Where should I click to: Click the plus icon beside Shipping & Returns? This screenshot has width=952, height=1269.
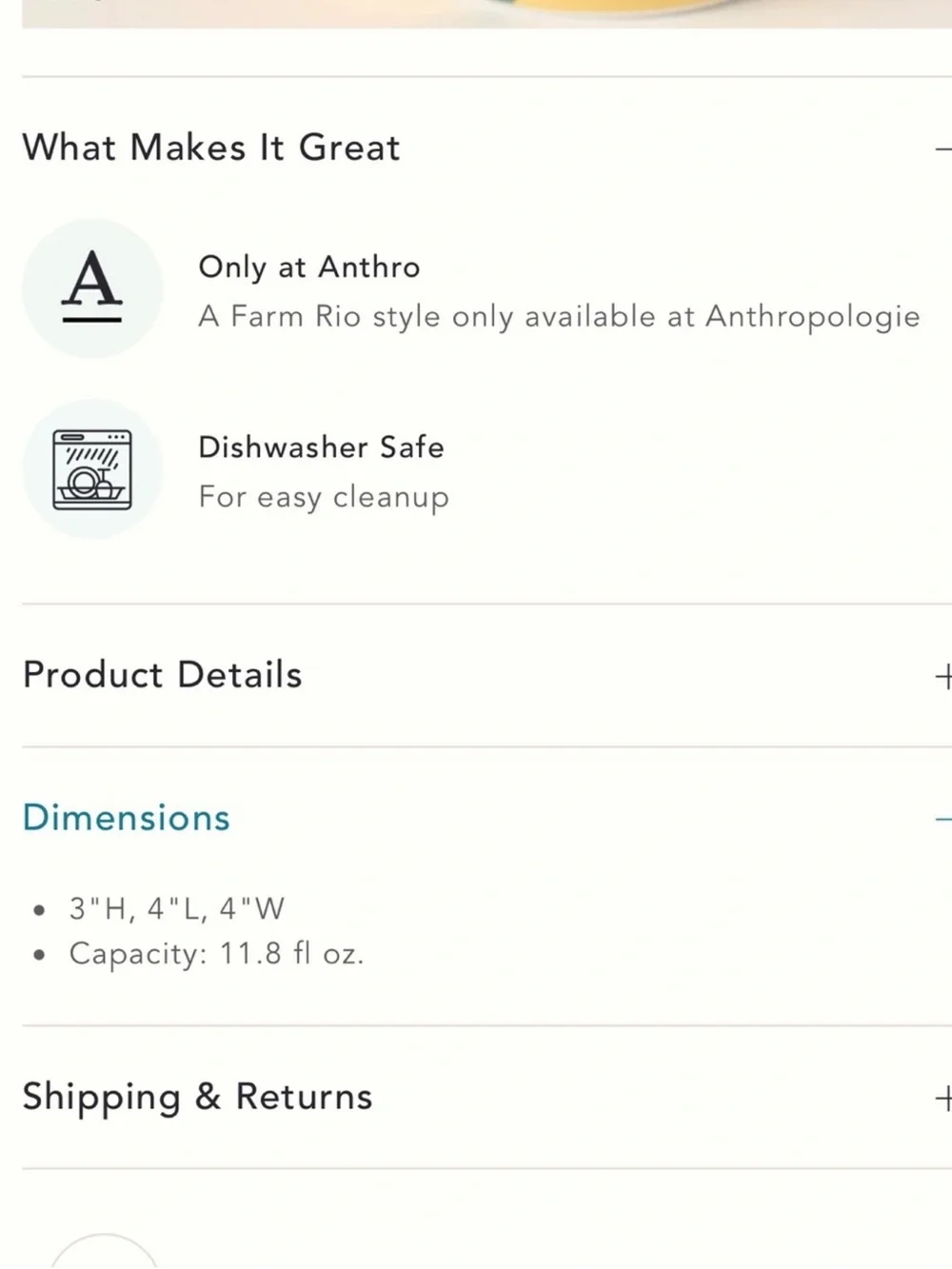tap(942, 1098)
